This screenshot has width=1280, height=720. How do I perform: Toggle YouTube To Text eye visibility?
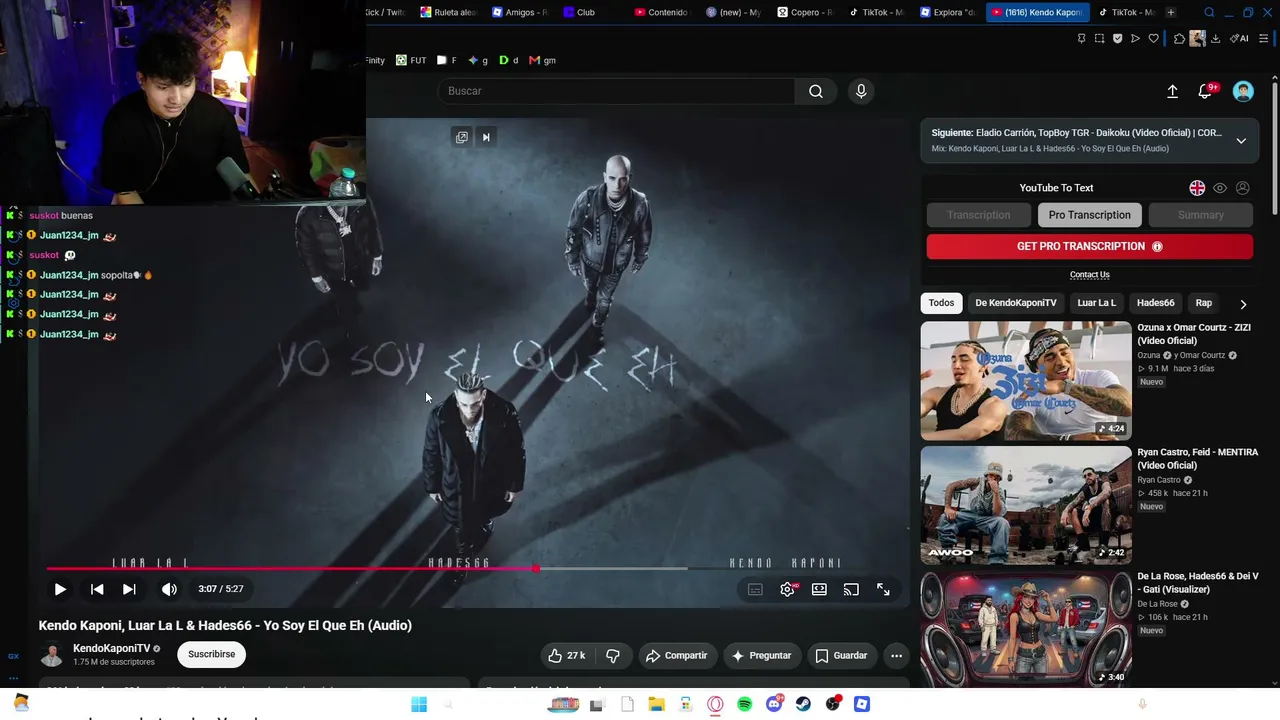coord(1220,188)
